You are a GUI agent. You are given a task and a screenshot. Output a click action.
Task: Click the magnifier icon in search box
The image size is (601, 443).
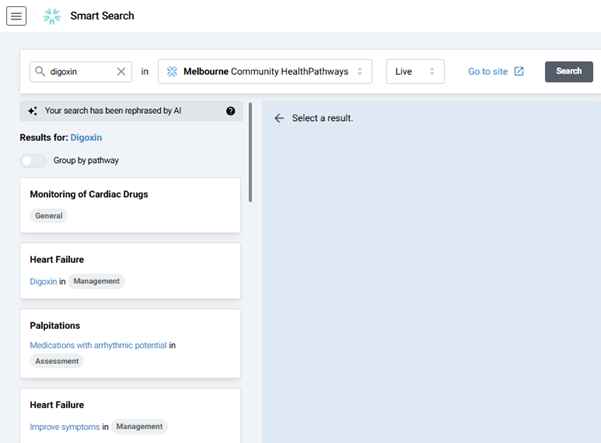39,71
